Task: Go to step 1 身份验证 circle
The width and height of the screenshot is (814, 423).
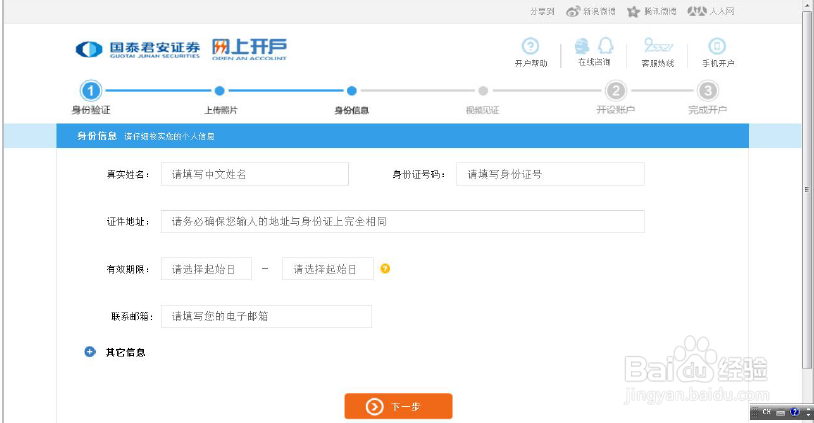Action: [x=91, y=91]
